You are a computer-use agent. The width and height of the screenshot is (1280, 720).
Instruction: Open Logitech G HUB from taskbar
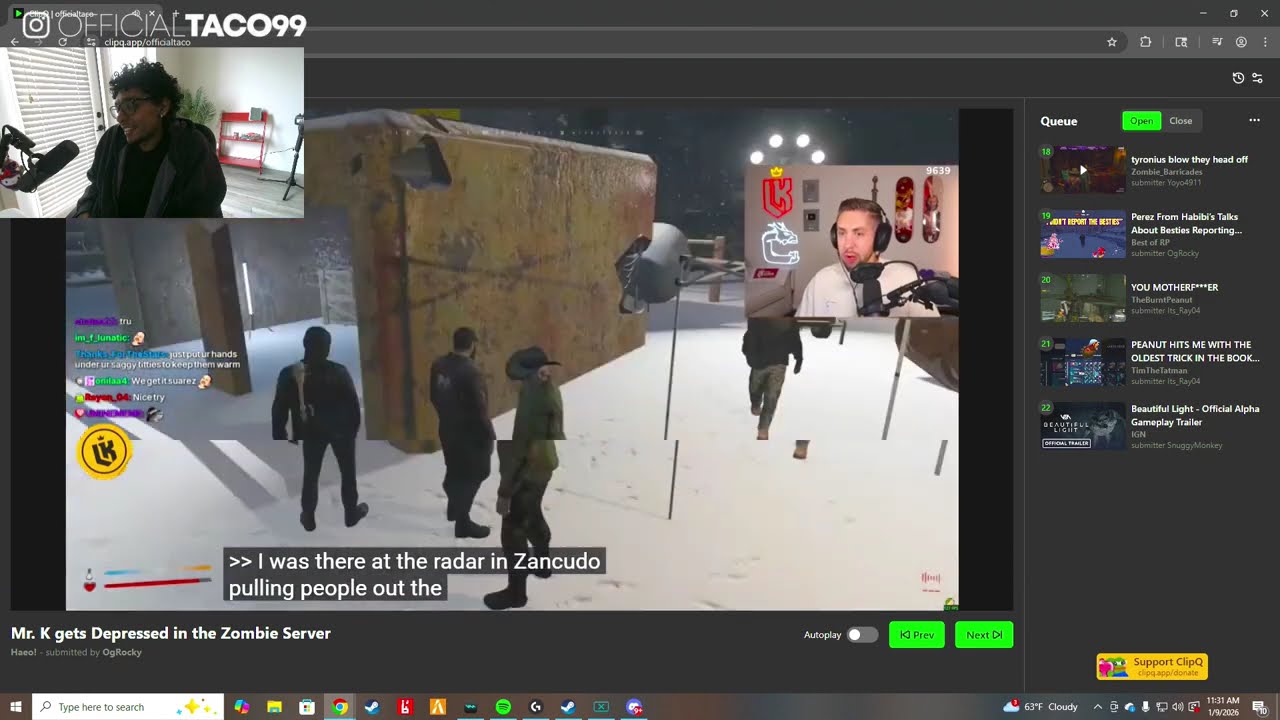536,707
